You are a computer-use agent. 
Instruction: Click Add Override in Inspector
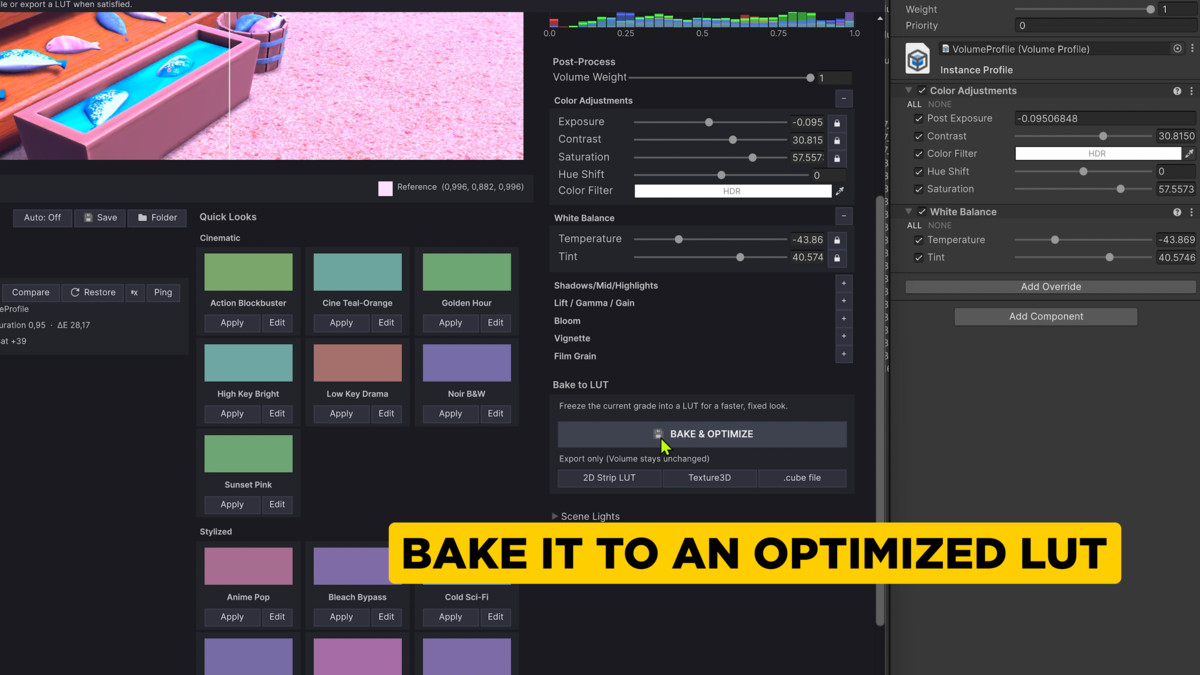1050,287
